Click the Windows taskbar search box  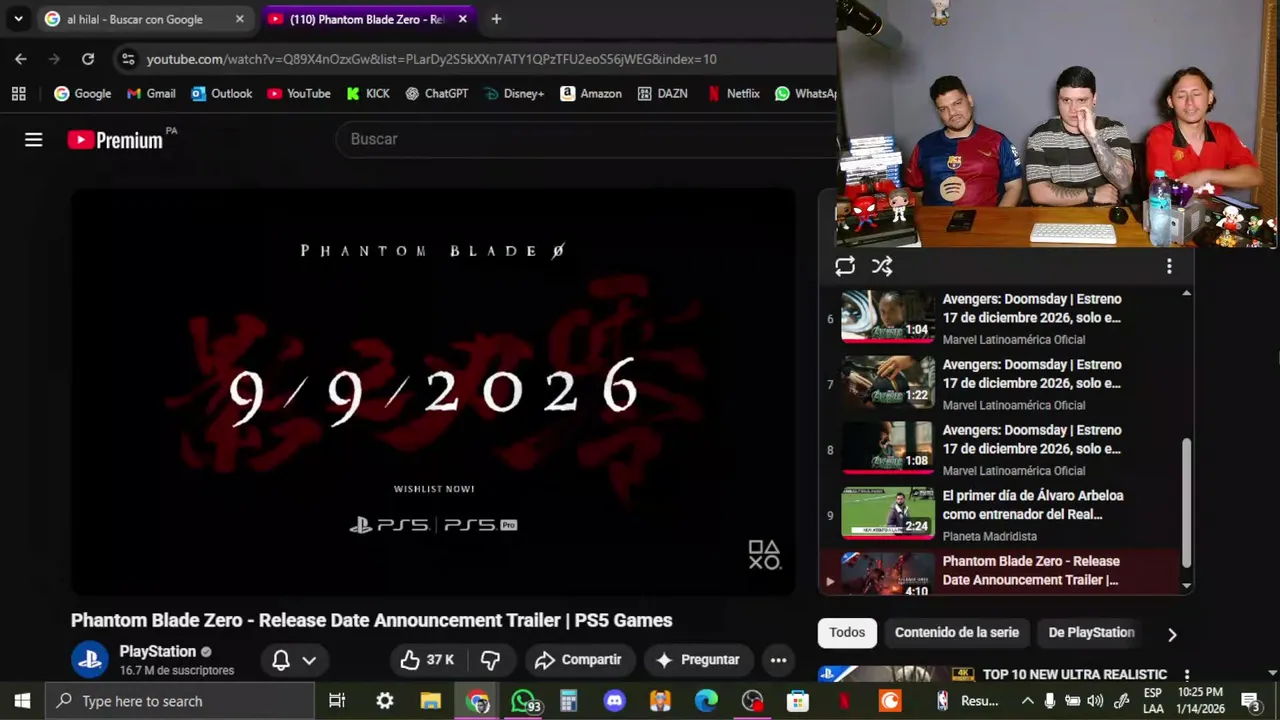[180, 701]
